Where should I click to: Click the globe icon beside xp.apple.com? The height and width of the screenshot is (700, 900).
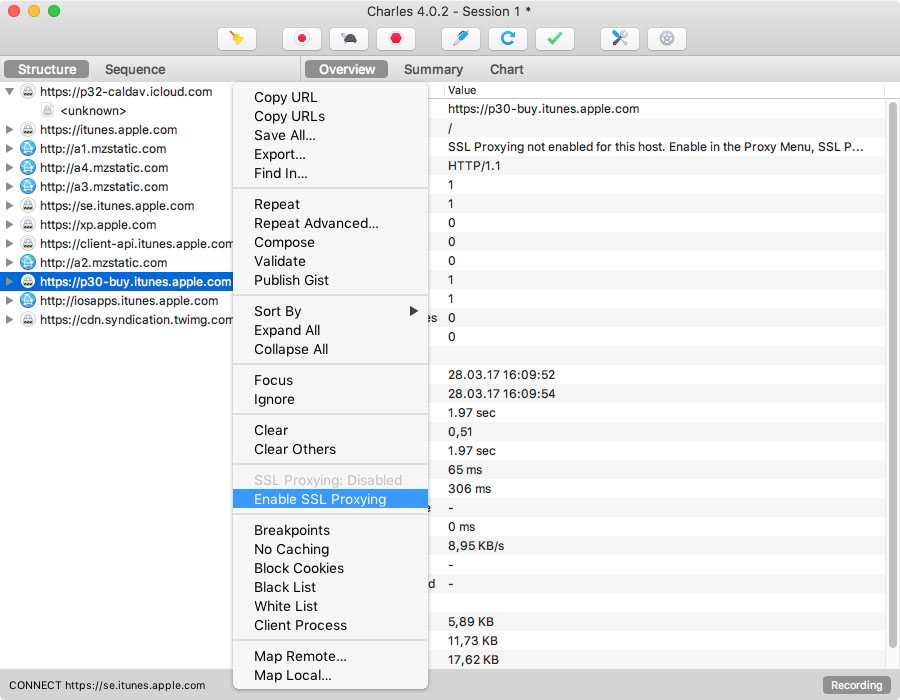pos(28,225)
